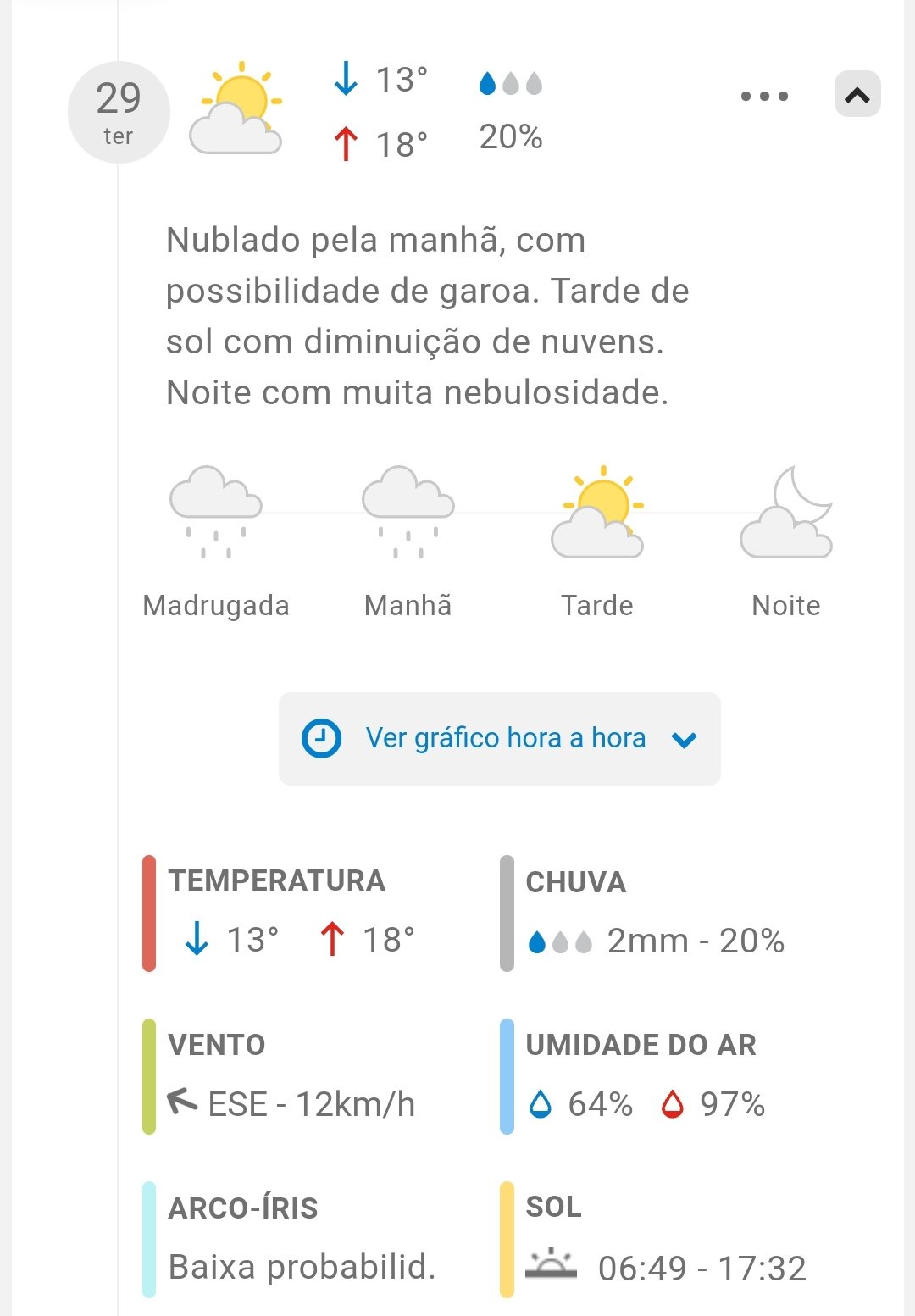
Task: Click the partly sunny weather icon for day 29
Action: click(236, 109)
